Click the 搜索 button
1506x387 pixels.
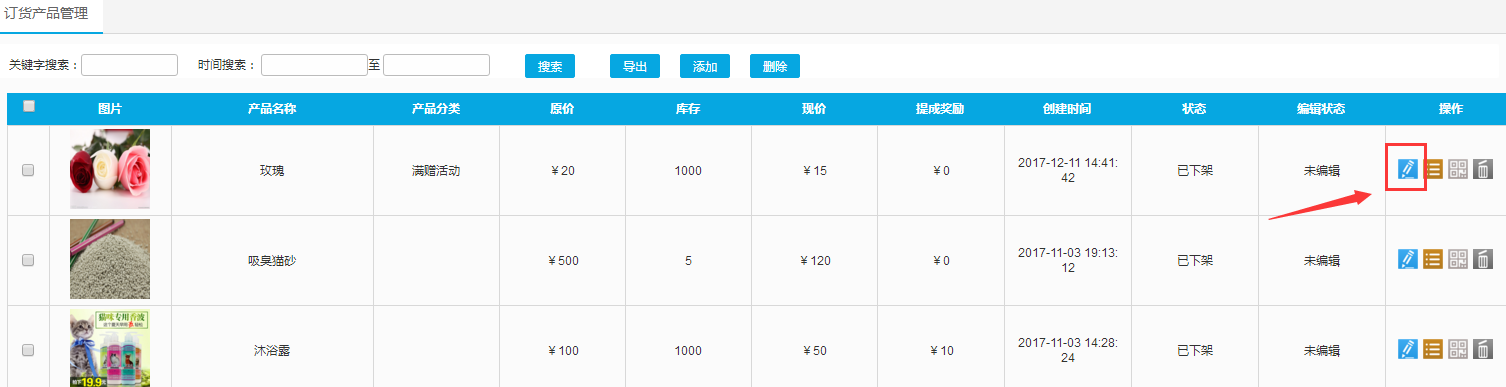[550, 66]
